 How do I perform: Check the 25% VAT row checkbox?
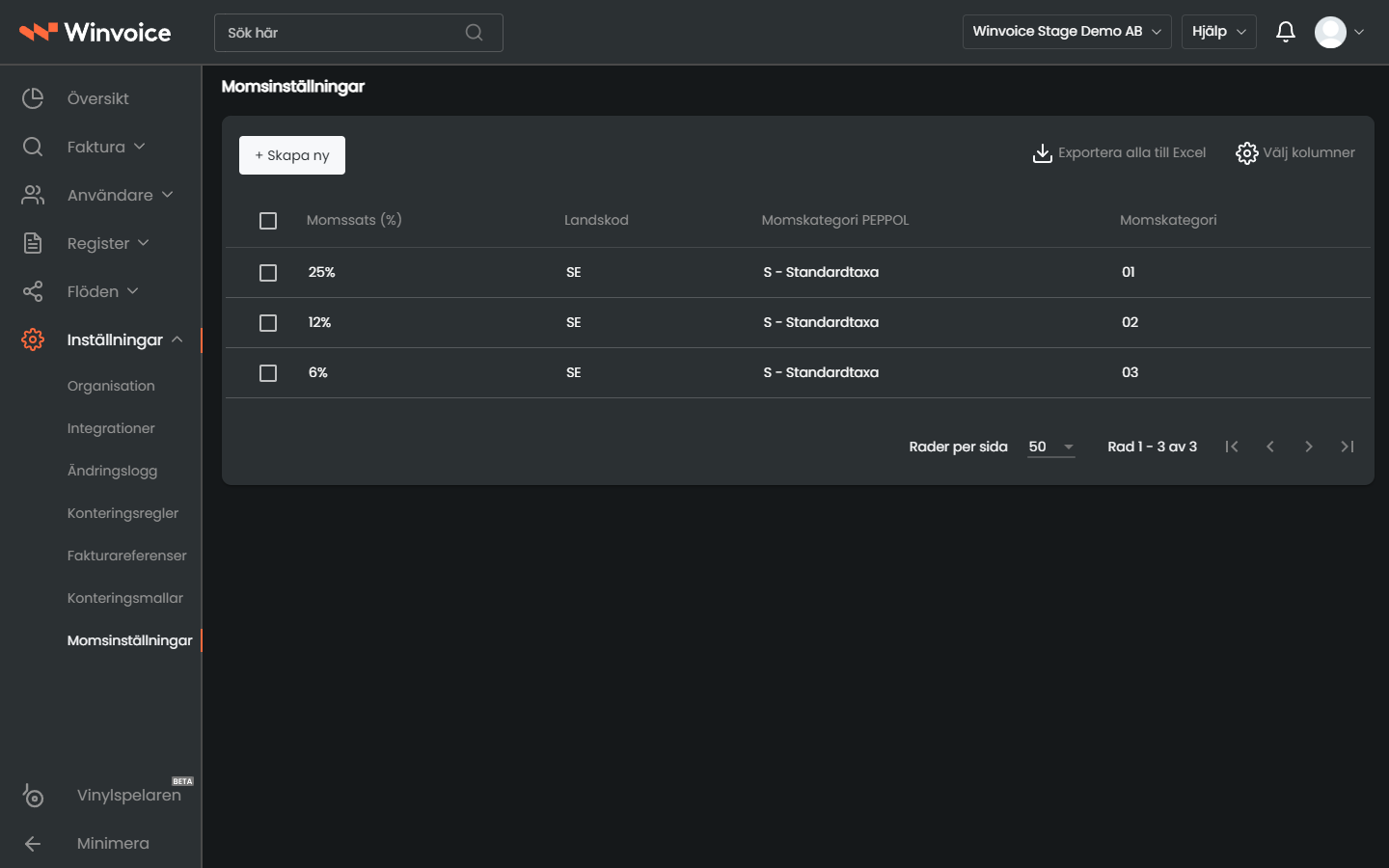[268, 273]
